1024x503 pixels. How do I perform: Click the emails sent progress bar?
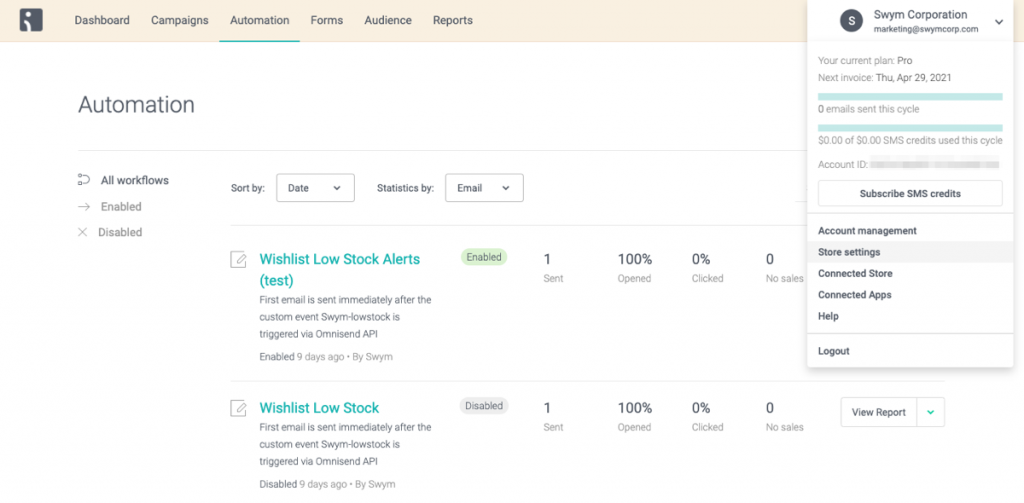[909, 96]
